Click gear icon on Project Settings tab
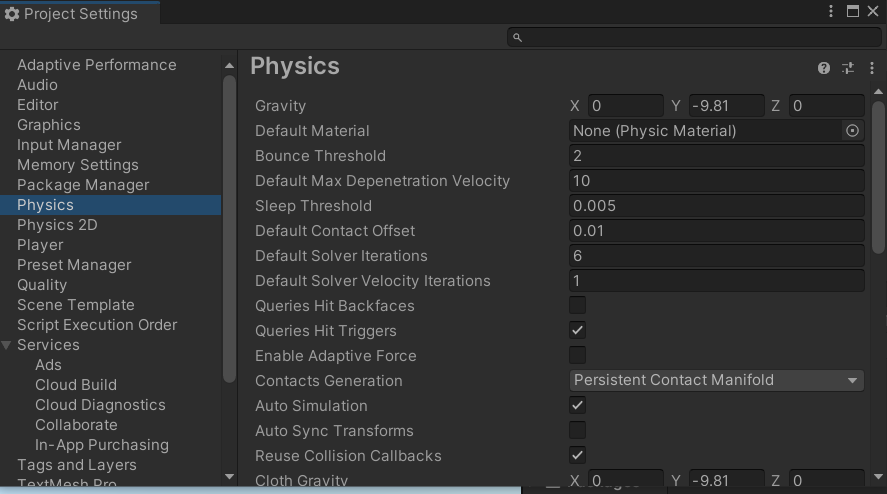The image size is (887, 494). point(12,14)
